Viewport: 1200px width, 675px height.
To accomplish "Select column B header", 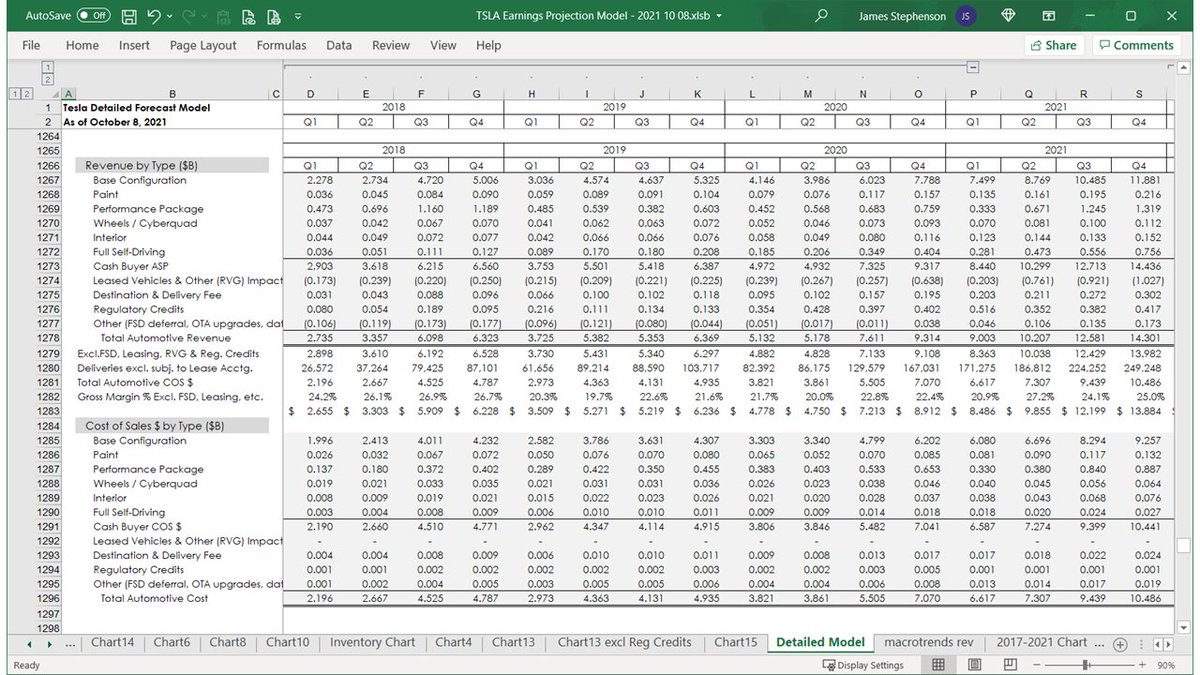I will click(x=172, y=93).
